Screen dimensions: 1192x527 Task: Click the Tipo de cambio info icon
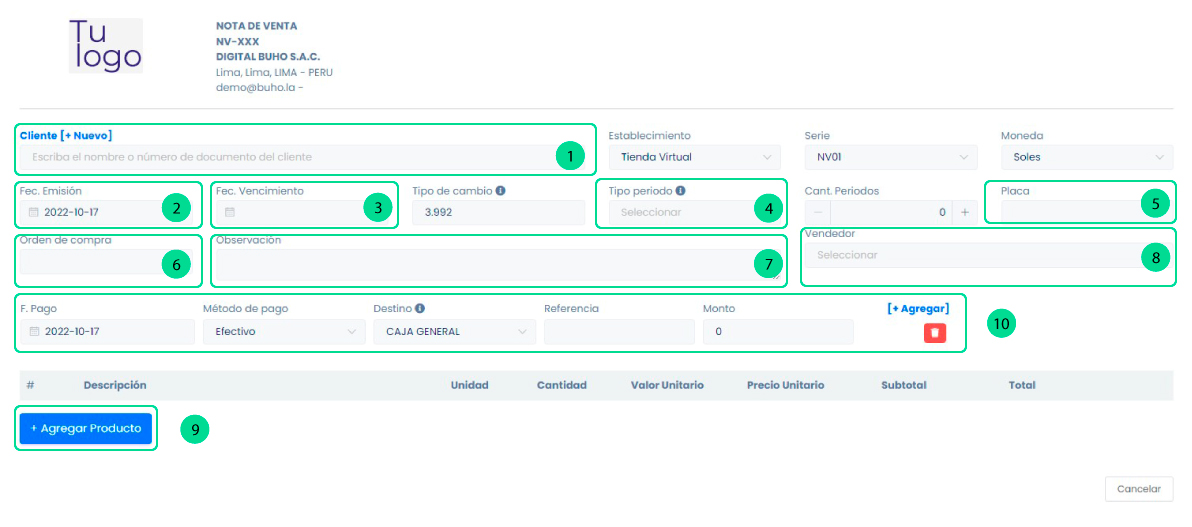click(x=500, y=191)
